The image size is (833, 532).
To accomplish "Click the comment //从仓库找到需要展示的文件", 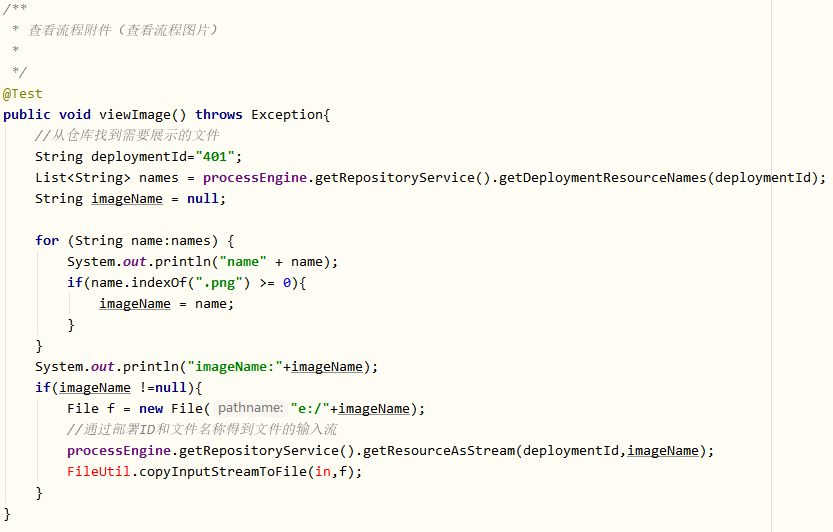I will coord(127,136).
